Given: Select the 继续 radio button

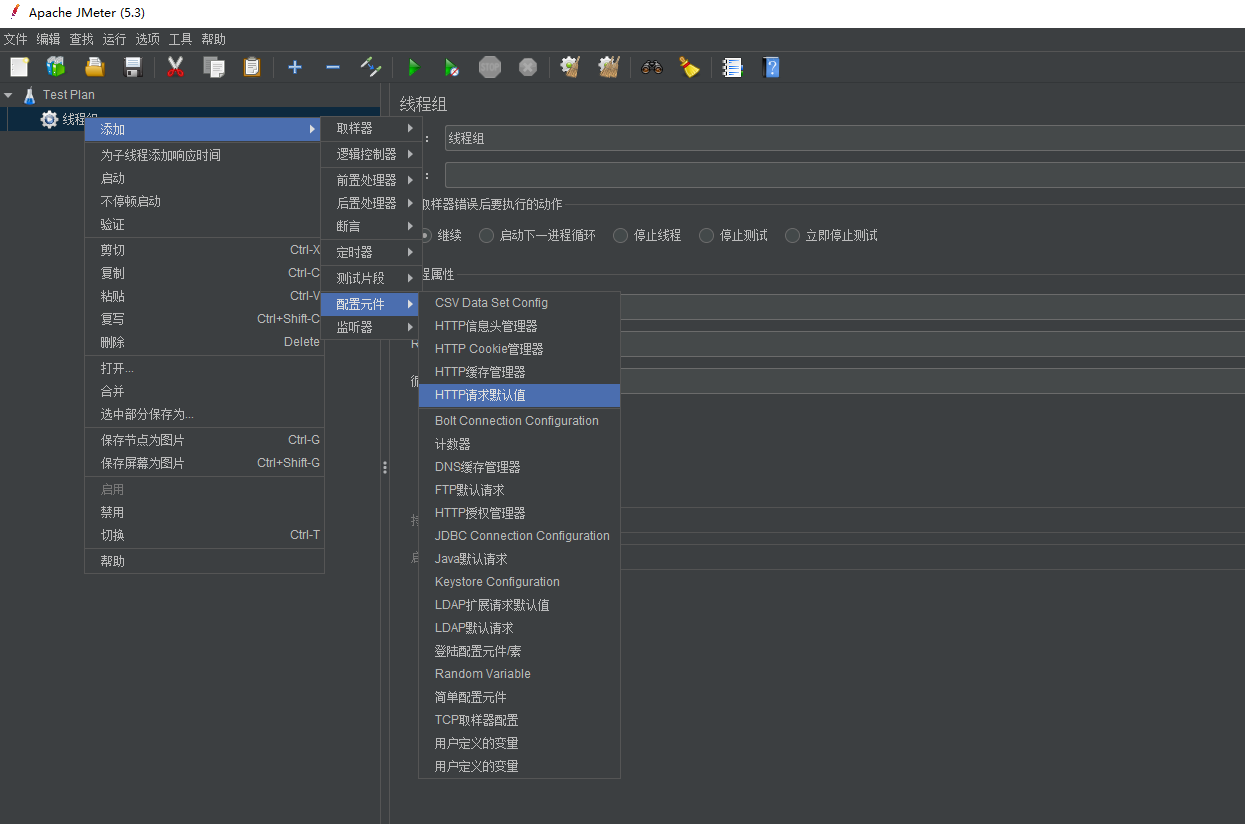Looking at the screenshot, I should 426,235.
